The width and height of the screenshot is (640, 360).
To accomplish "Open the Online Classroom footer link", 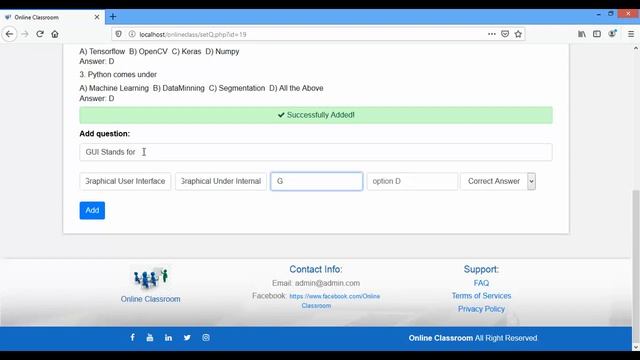I will pyautogui.click(x=150, y=299).
